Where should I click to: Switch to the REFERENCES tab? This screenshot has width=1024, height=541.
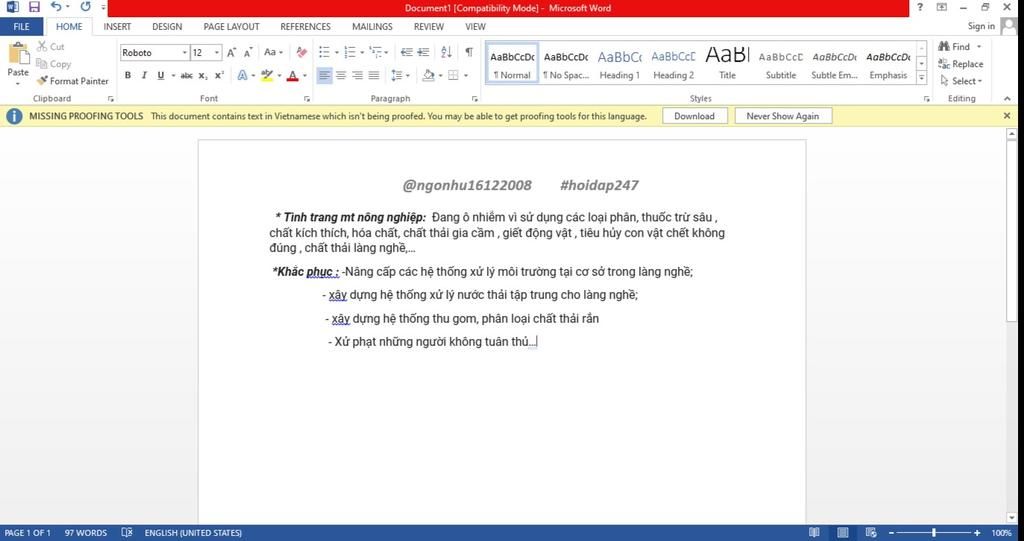click(306, 27)
